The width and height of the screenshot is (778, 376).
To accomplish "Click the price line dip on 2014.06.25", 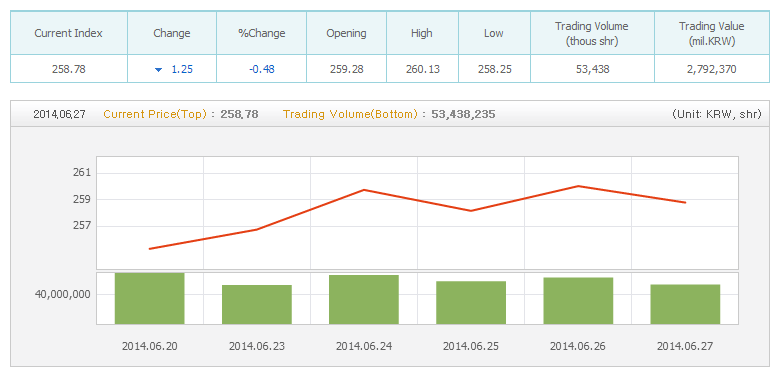I will click(471, 211).
